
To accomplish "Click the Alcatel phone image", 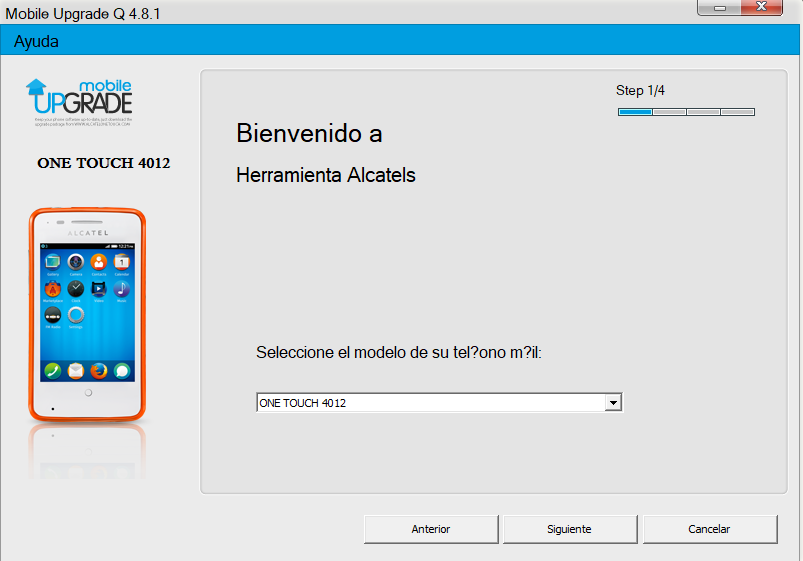I will tap(87, 315).
